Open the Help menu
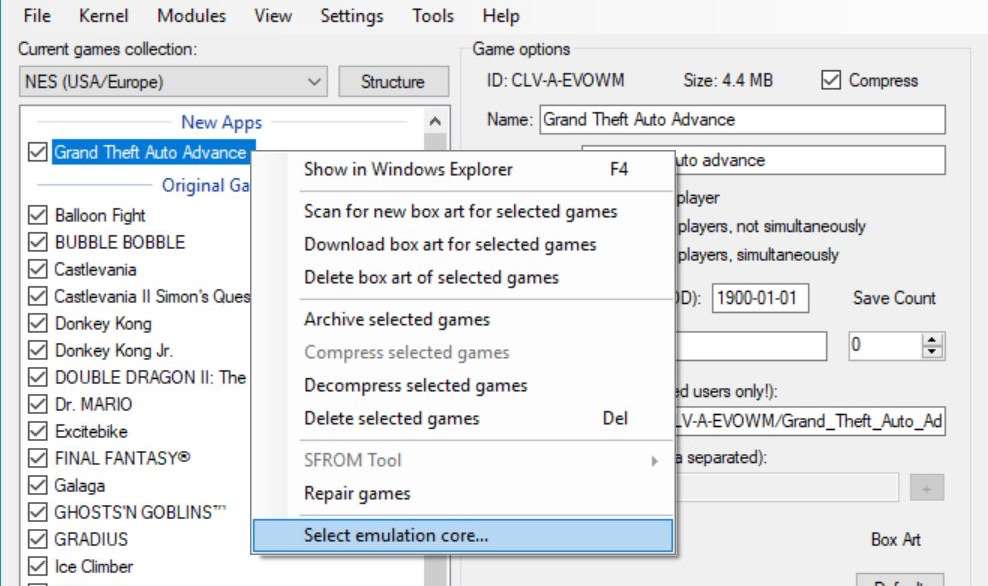 coord(500,15)
